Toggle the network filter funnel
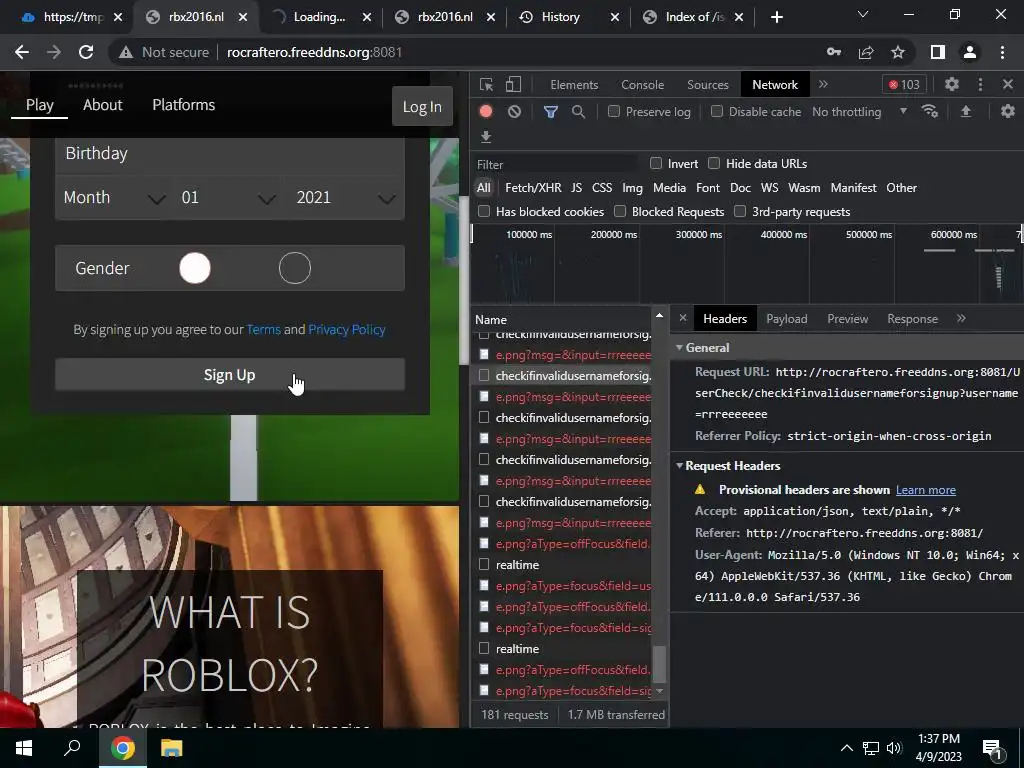Viewport: 1024px width, 768px height. point(551,112)
